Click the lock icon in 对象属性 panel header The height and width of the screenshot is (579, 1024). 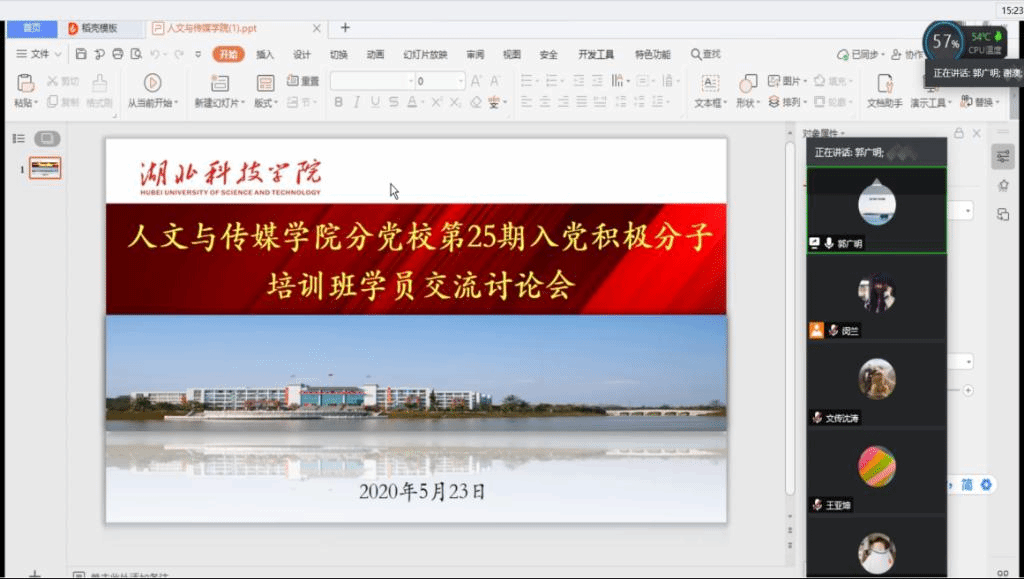coord(959,133)
